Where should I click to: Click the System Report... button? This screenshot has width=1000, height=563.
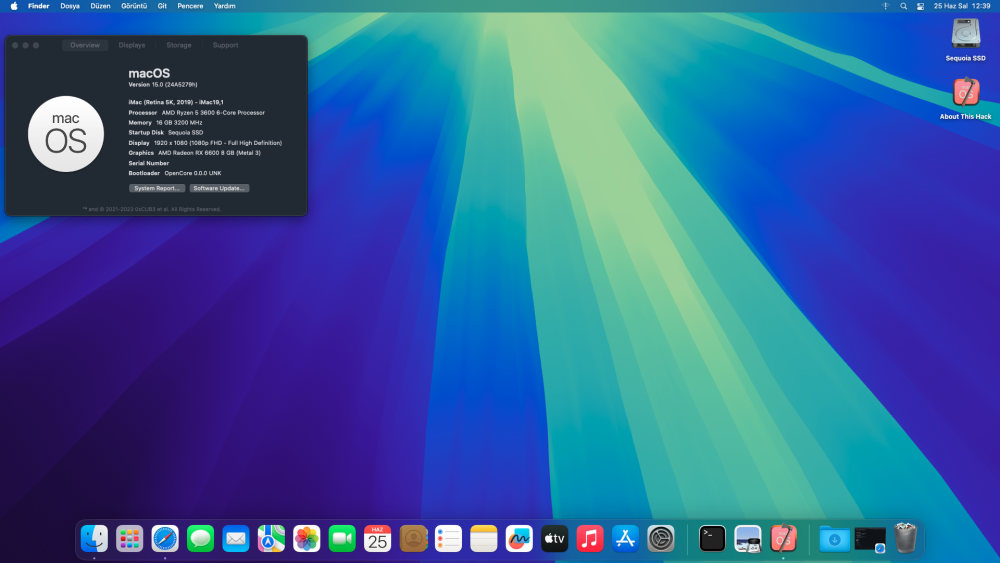(x=157, y=188)
